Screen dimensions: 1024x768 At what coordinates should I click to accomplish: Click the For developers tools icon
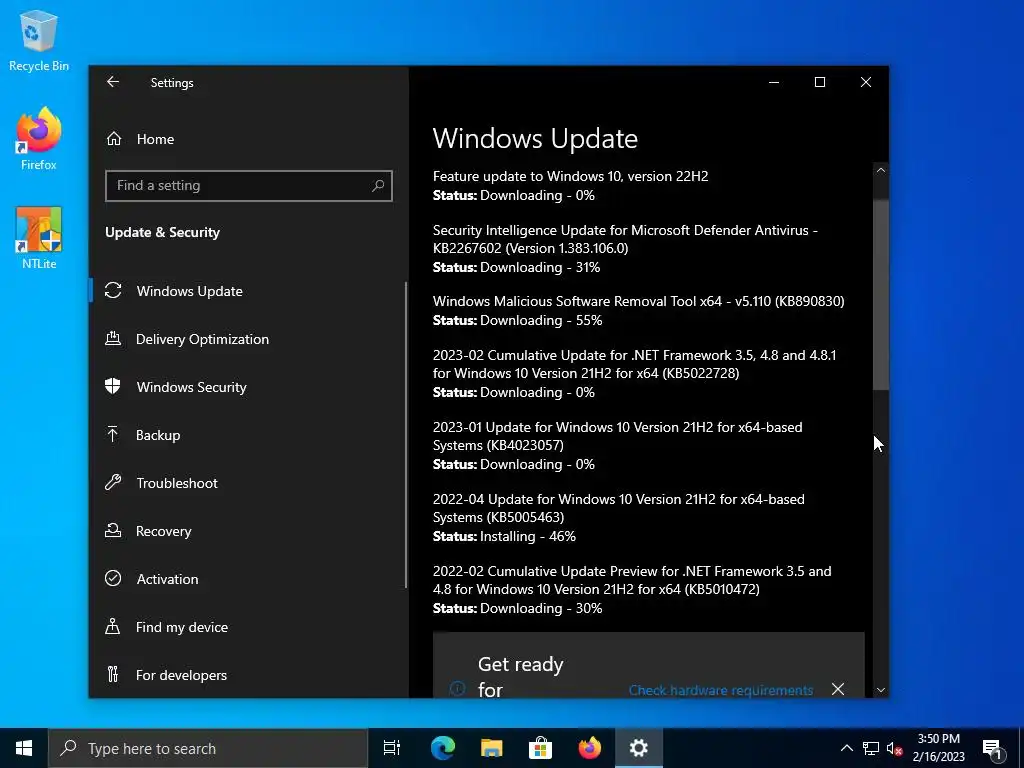112,674
